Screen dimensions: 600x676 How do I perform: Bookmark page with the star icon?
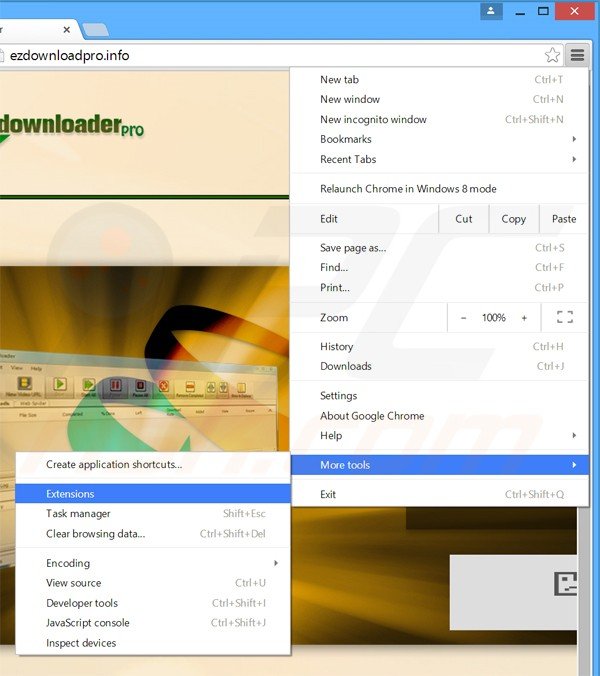552,55
